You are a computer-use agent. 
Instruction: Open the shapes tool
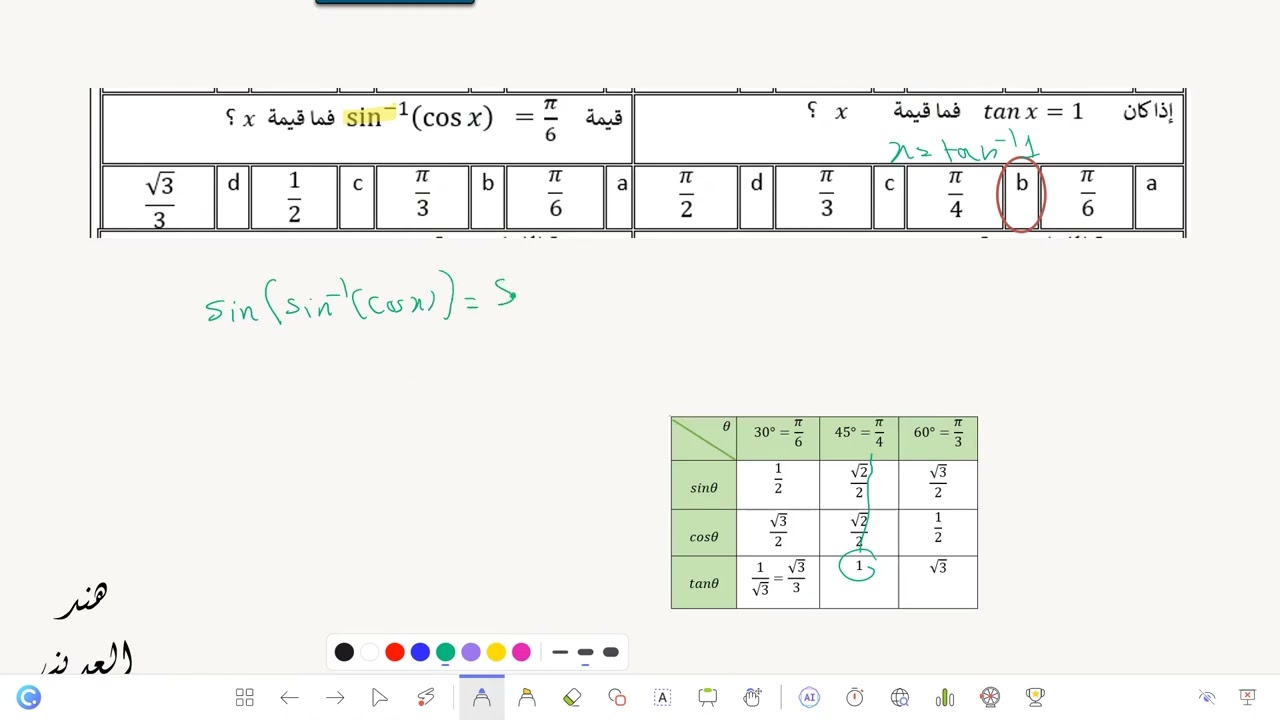pos(617,698)
